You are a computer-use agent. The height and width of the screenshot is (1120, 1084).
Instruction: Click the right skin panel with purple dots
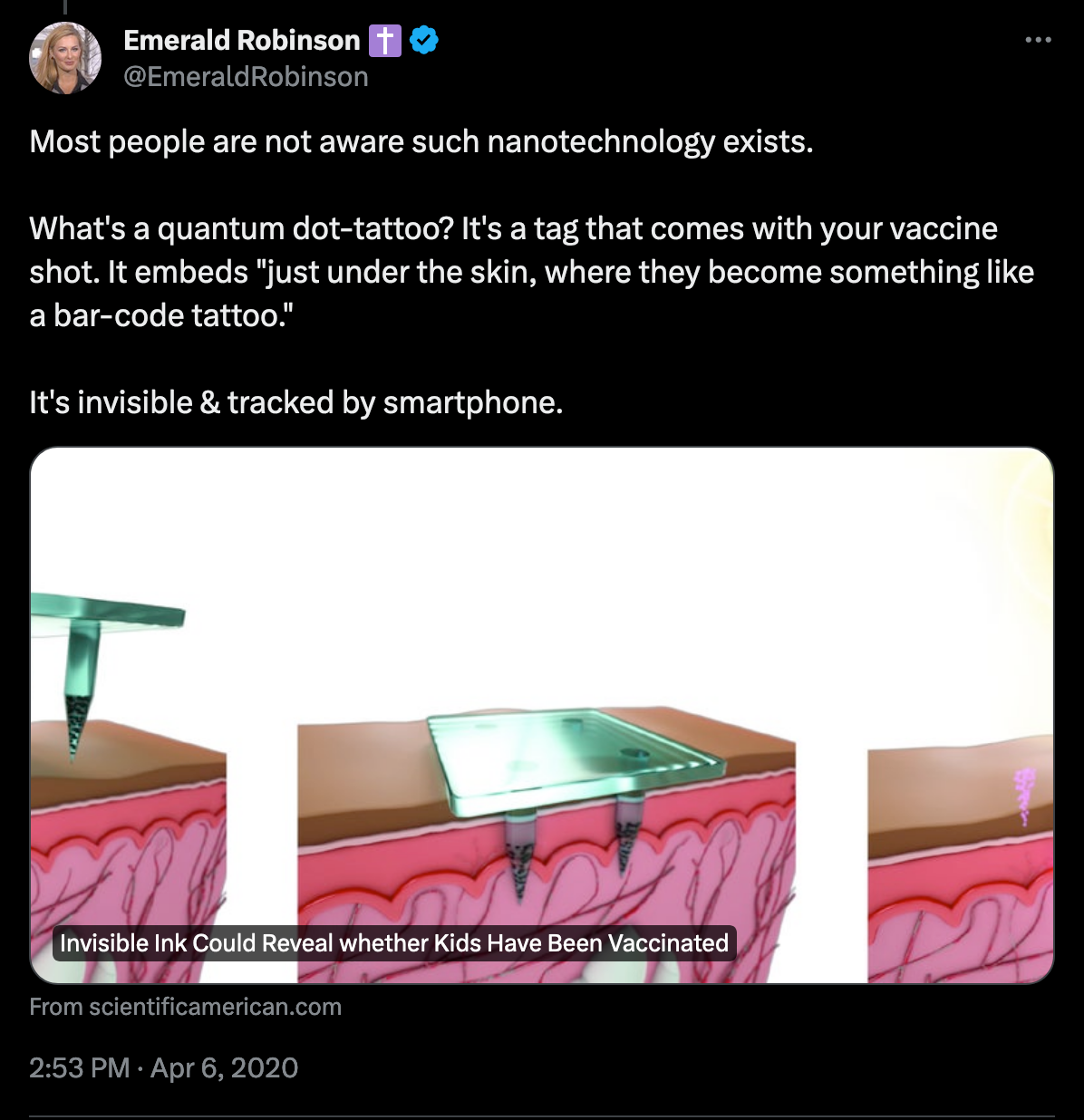pyautogui.click(x=961, y=861)
